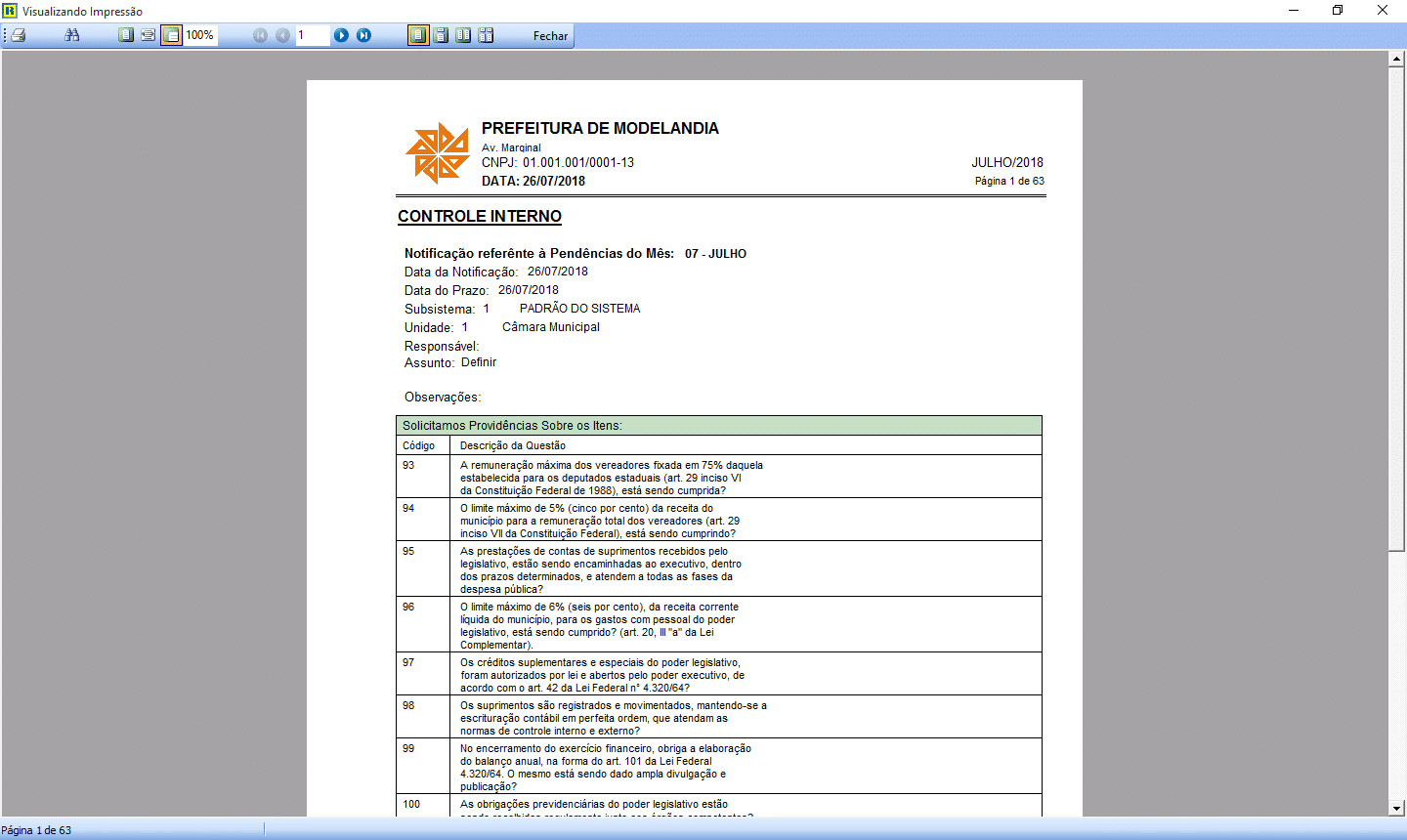Advance to the next page
The height and width of the screenshot is (840, 1407).
pyautogui.click(x=341, y=35)
